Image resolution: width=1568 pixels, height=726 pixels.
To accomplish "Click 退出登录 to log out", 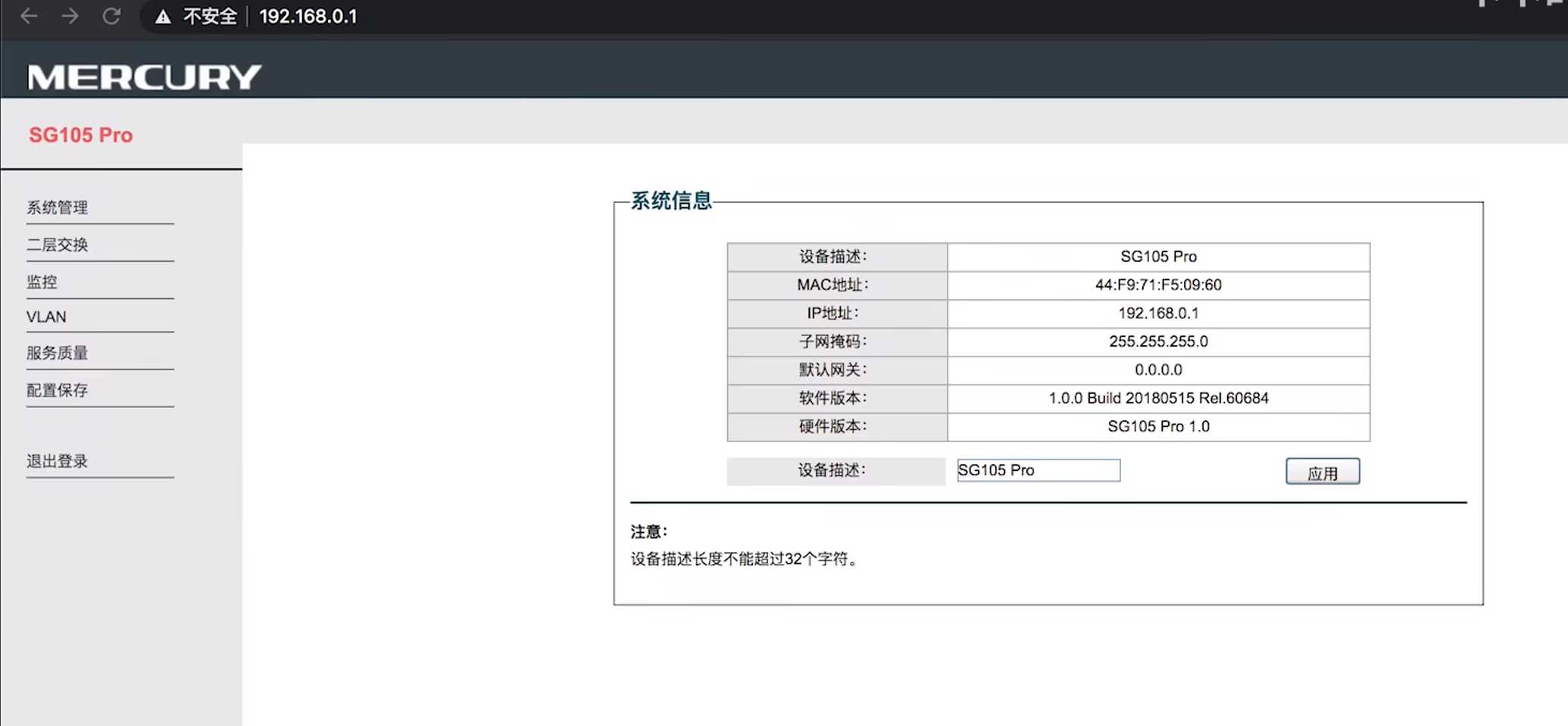I will click(x=58, y=461).
